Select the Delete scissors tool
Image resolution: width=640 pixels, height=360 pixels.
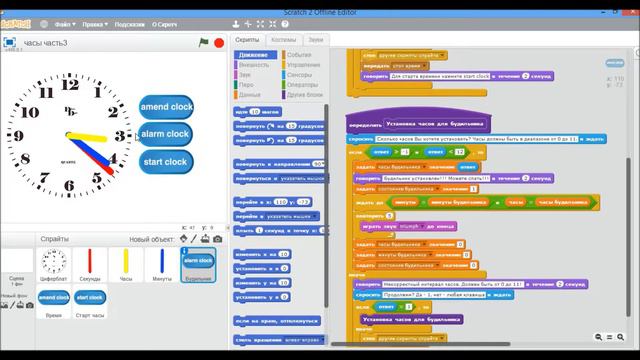(x=248, y=24)
